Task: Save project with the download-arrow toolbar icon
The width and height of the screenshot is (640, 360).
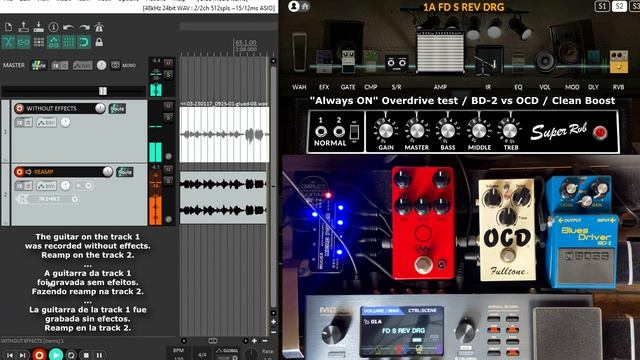Action: 38,27
